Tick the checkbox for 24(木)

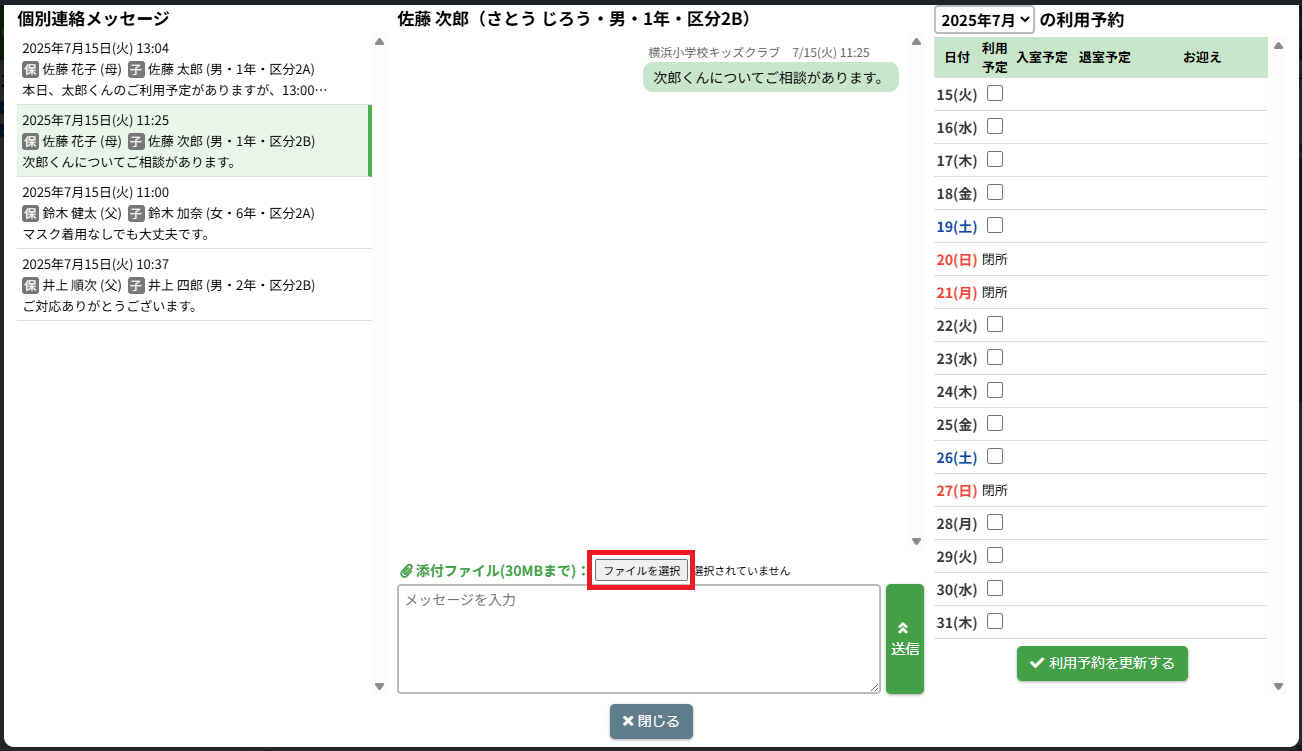tap(995, 391)
